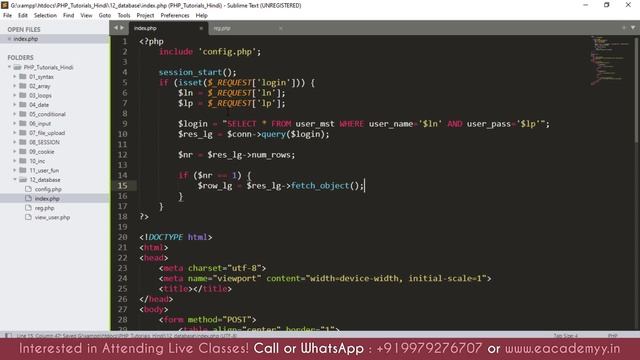Expand the 01_syntax folder

15,76
